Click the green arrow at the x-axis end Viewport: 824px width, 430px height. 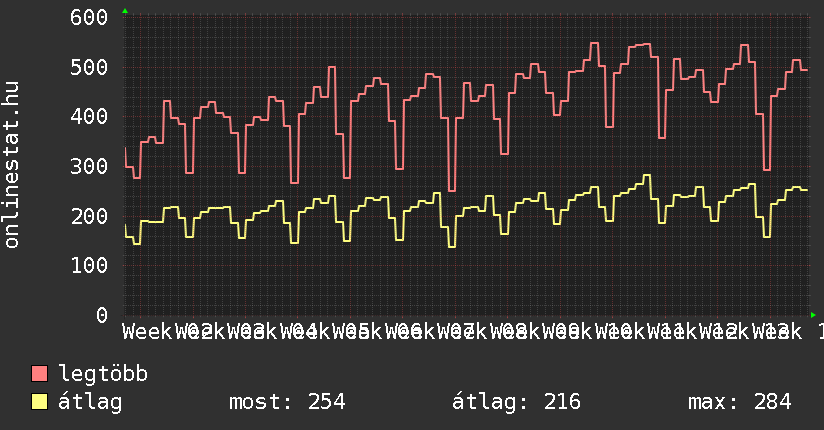814,315
